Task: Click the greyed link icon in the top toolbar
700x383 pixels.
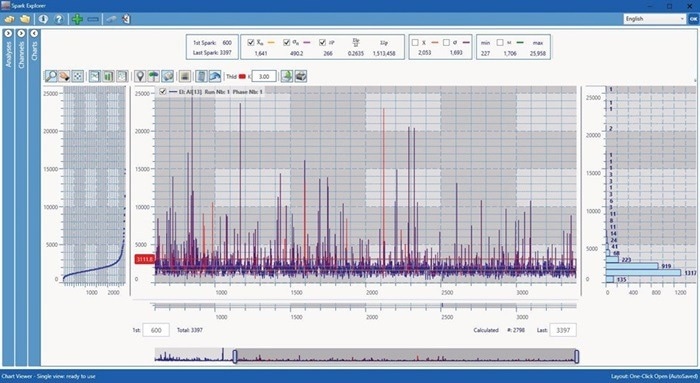Action: coord(112,19)
